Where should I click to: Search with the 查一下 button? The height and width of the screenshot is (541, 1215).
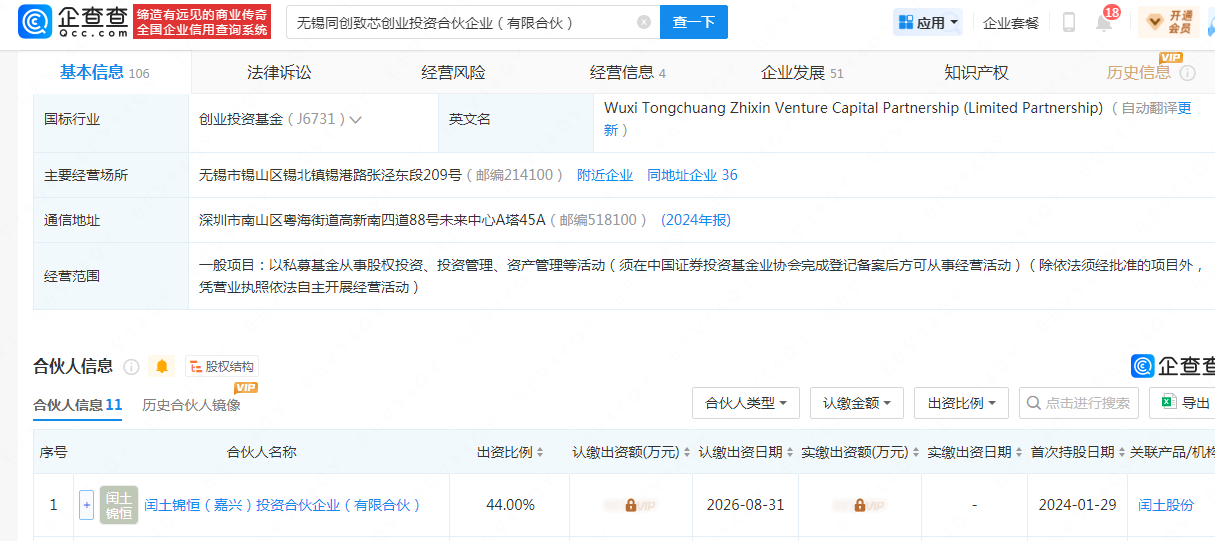tap(694, 22)
